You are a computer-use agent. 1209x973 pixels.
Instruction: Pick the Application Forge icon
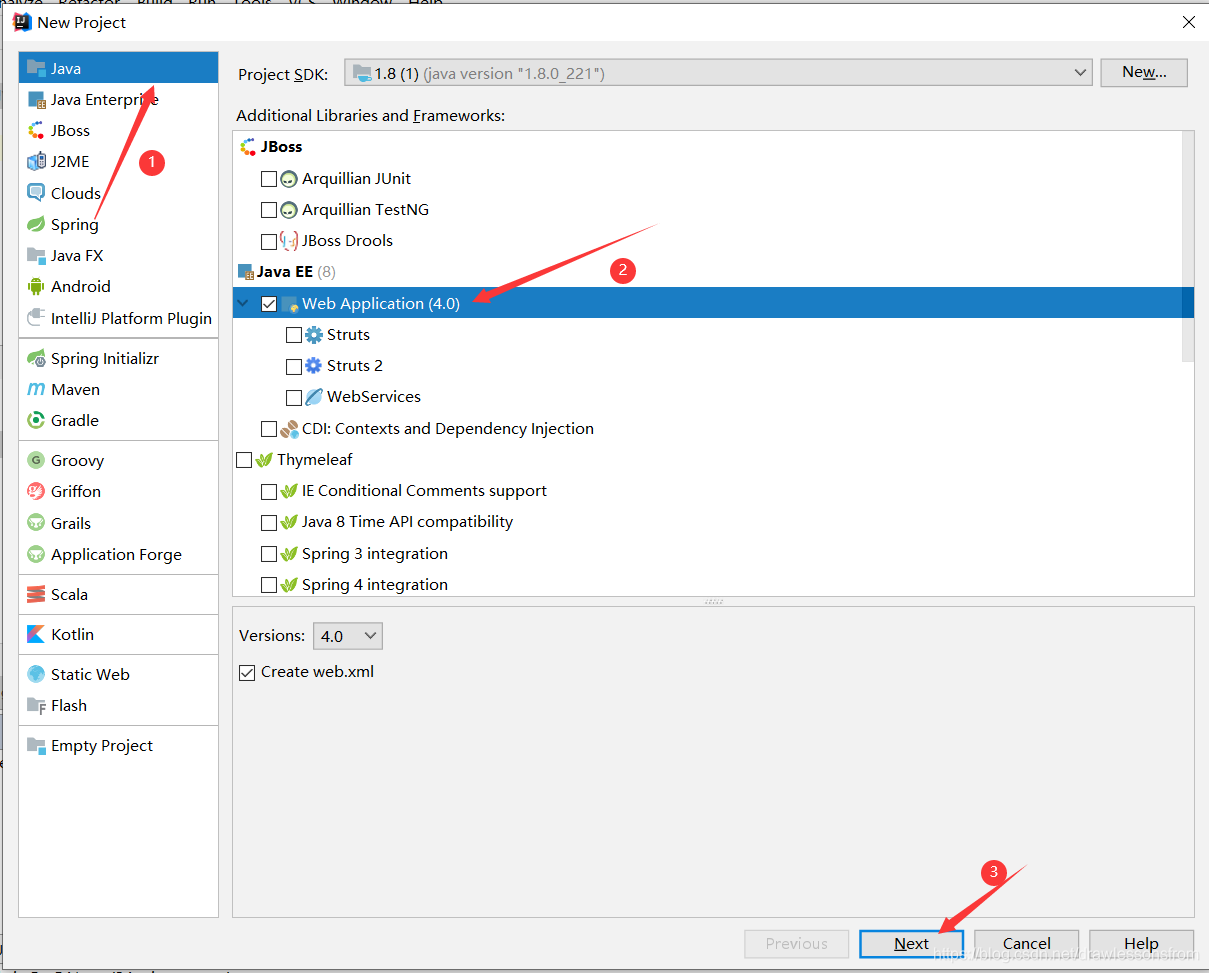coord(36,554)
